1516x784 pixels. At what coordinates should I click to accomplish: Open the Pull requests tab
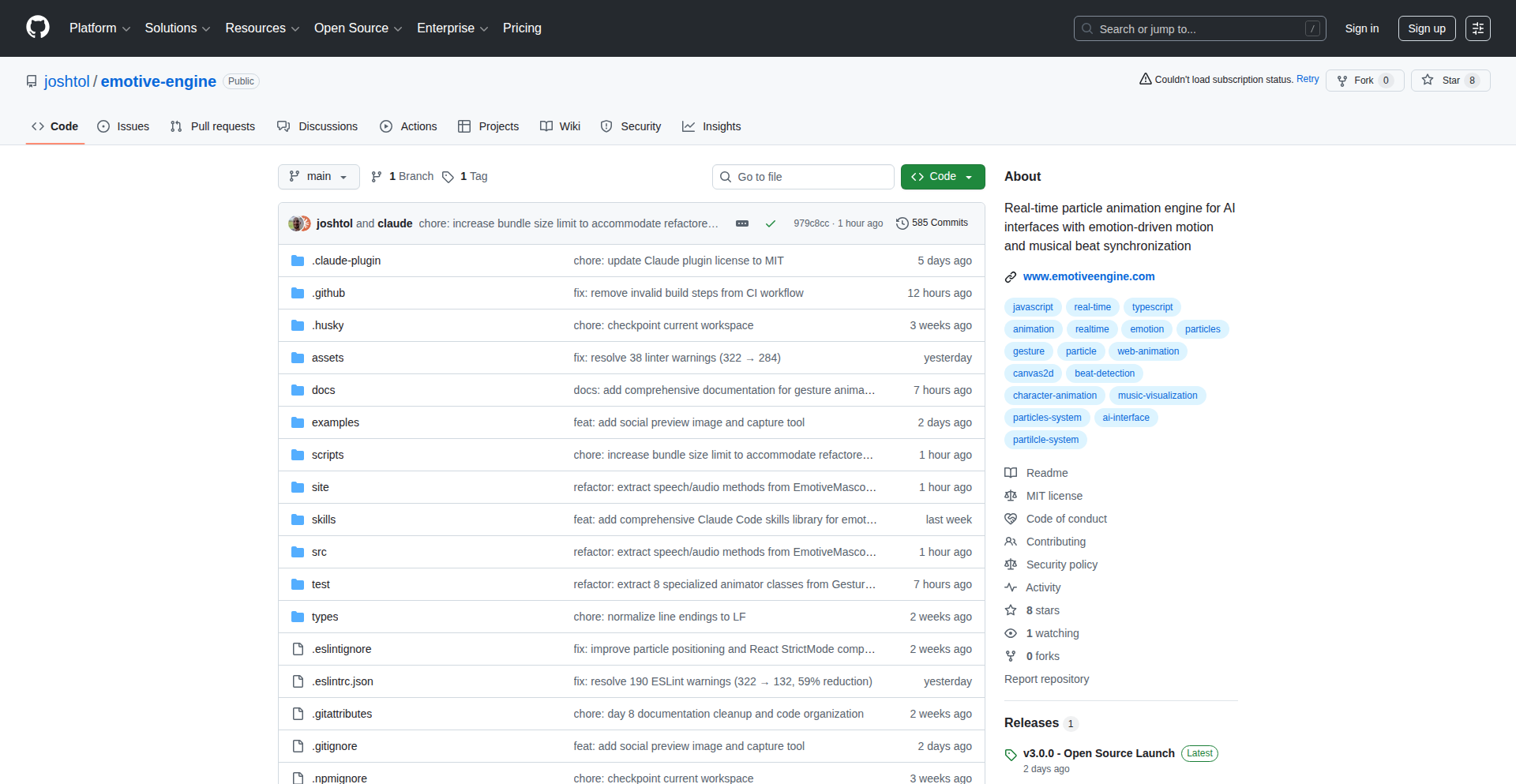point(213,126)
